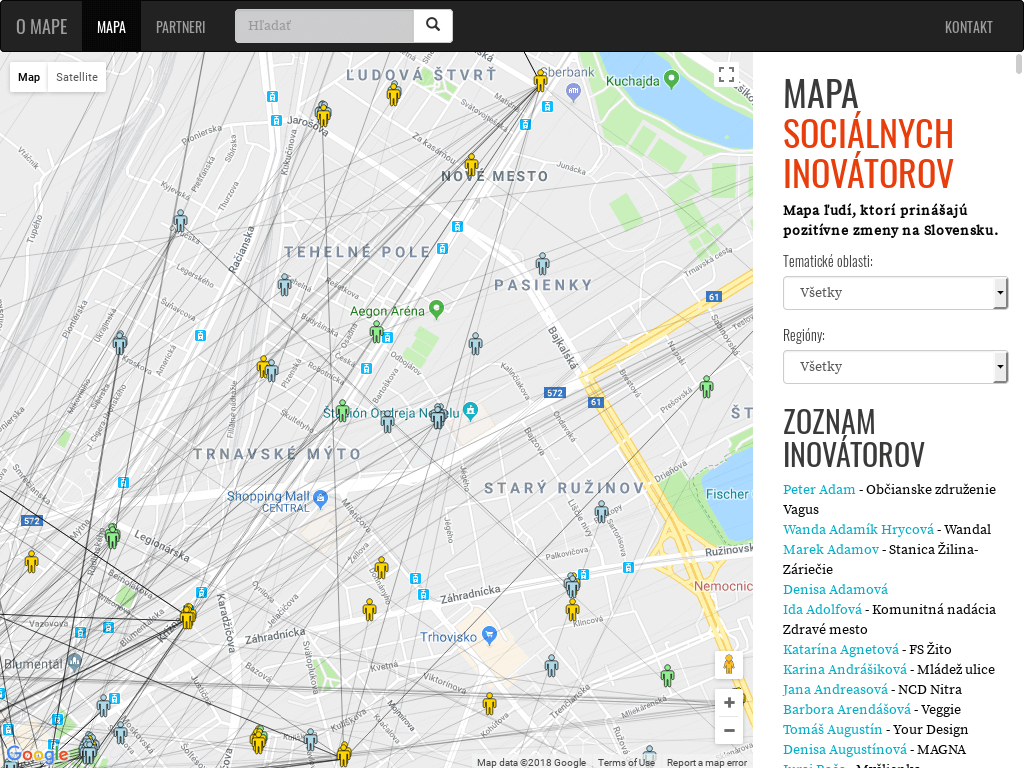This screenshot has height=768, width=1024.
Task: Open Katarína Agnetová's profile link
Action: [840, 649]
